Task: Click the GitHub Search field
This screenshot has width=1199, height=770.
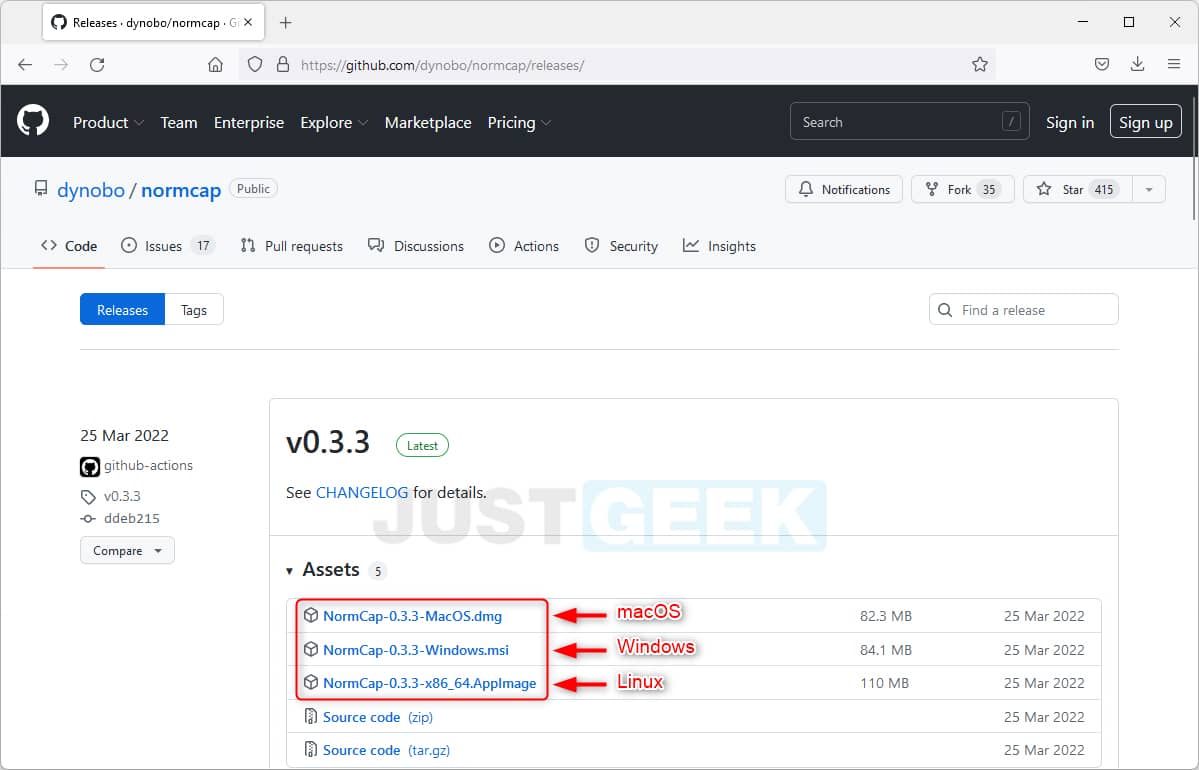Action: pos(909,122)
